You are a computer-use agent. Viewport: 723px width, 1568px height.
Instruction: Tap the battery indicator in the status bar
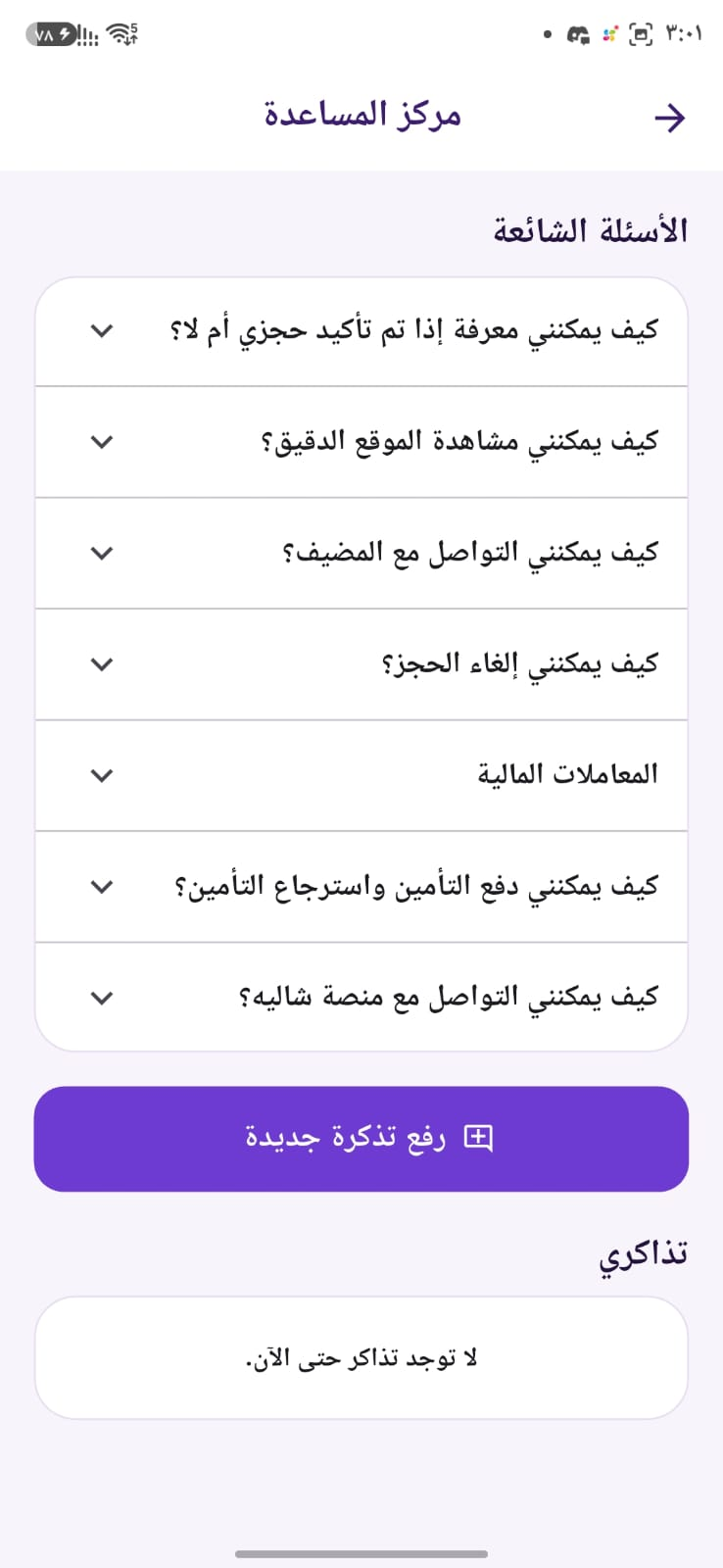tap(51, 35)
